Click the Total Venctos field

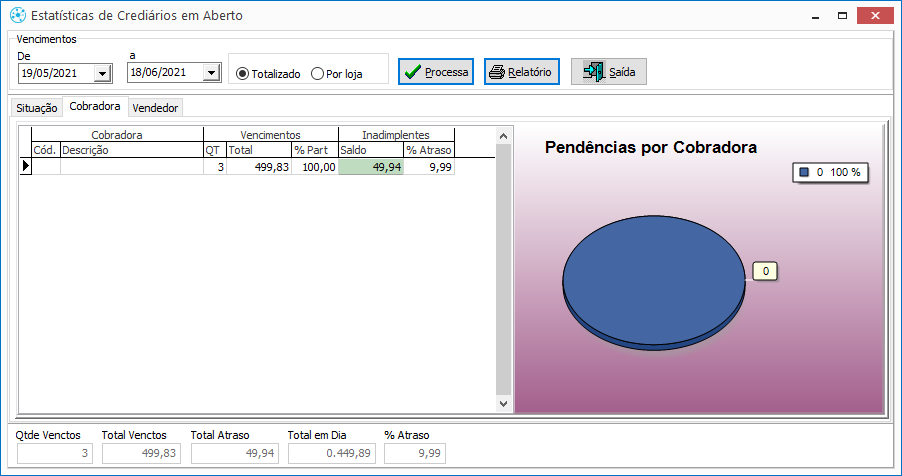[142, 453]
